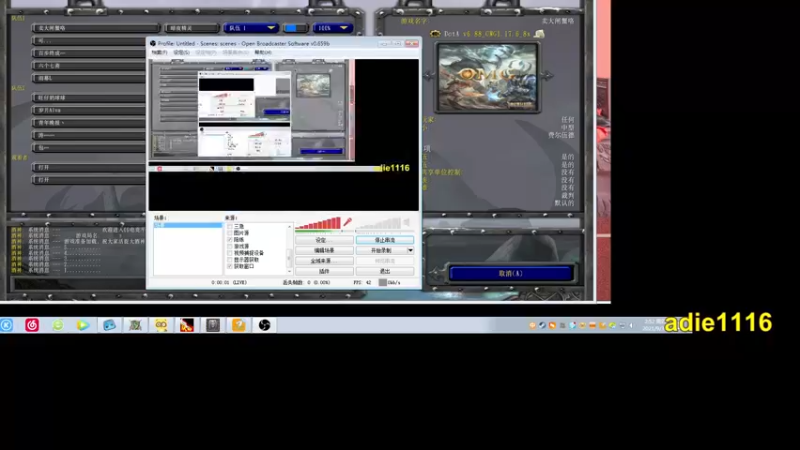The width and height of the screenshot is (800, 450).
Task: Open the red NetEase Music taskbar icon
Action: tap(32, 325)
